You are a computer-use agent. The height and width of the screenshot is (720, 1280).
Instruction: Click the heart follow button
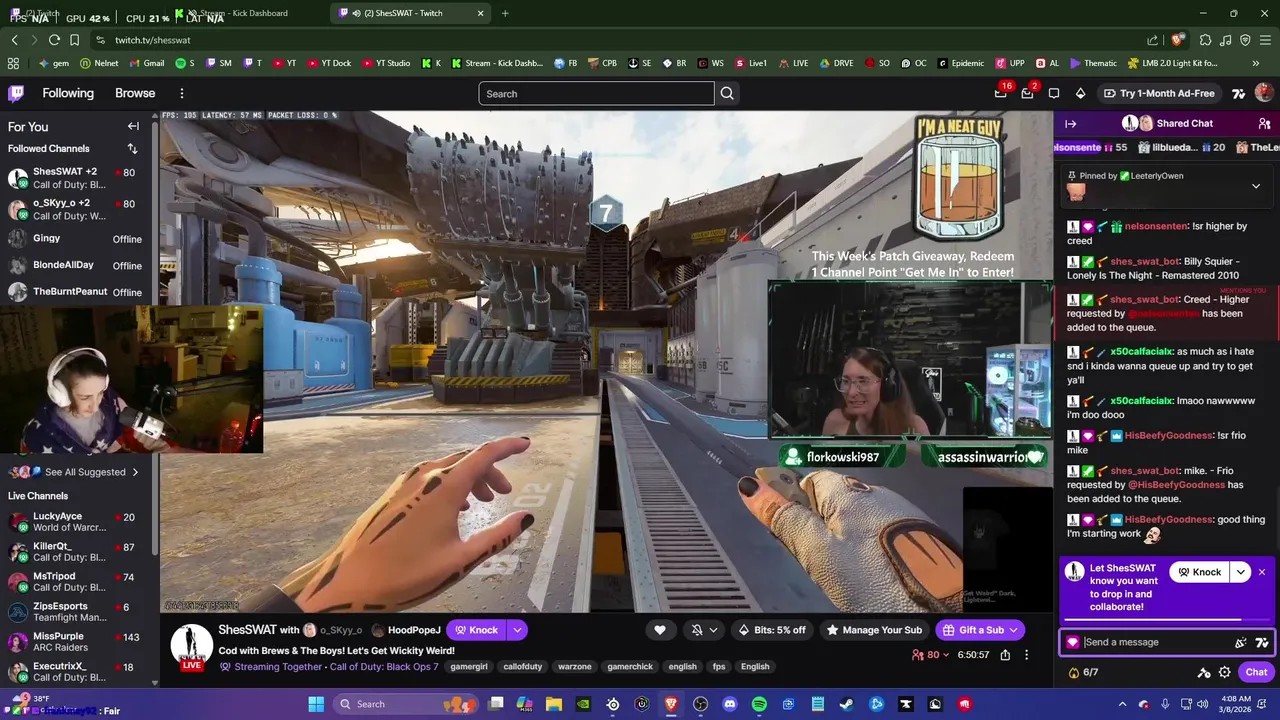tap(659, 630)
